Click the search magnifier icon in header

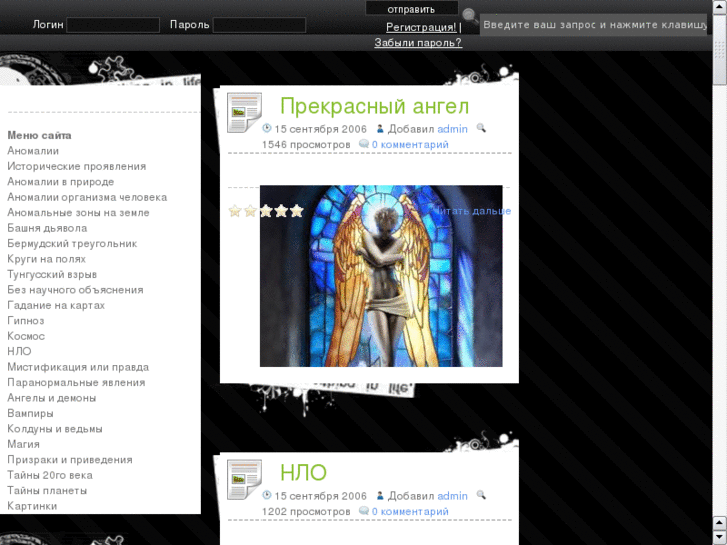470,17
